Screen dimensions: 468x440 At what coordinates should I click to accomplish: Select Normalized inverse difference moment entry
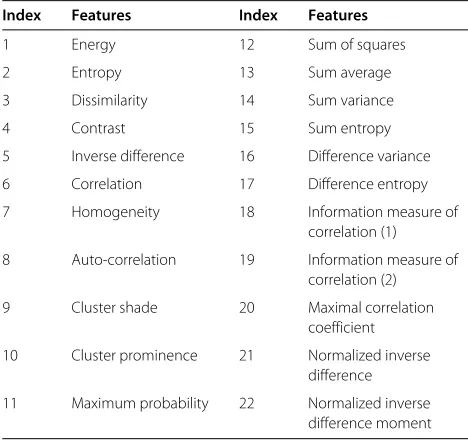369,413
